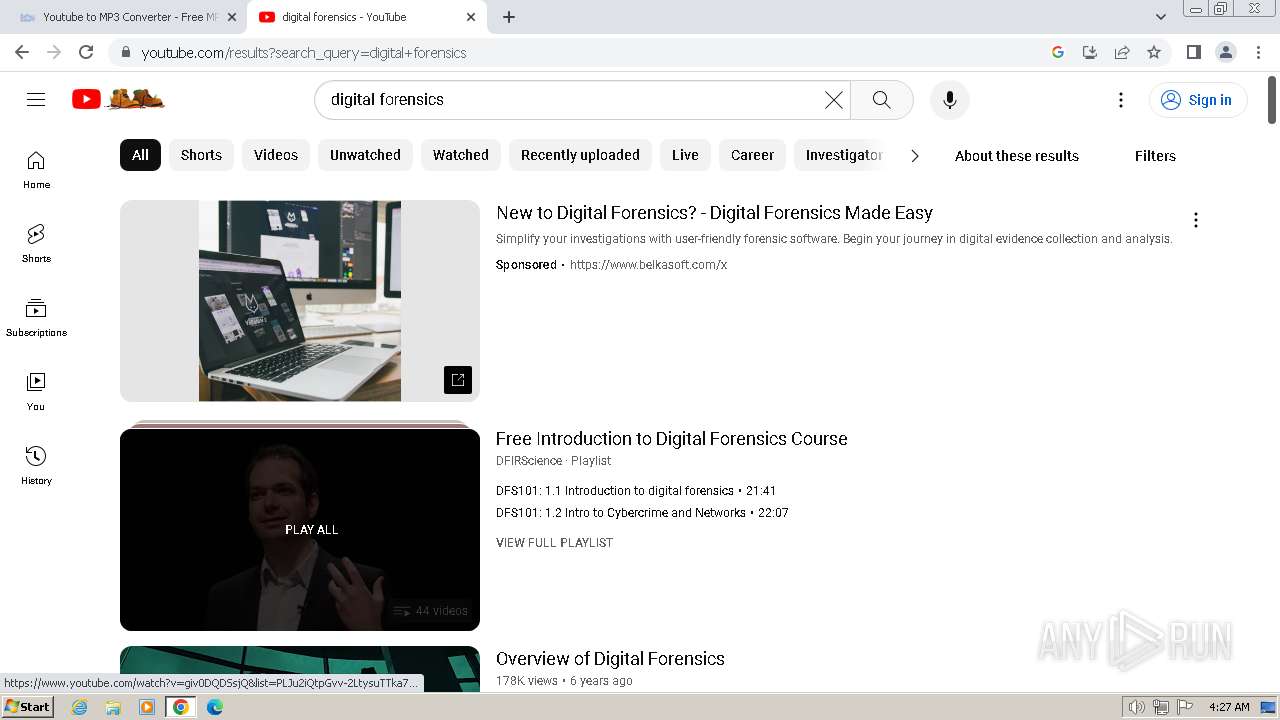The image size is (1280, 720).
Task: Expand more filter chips with right chevron
Action: coord(914,156)
